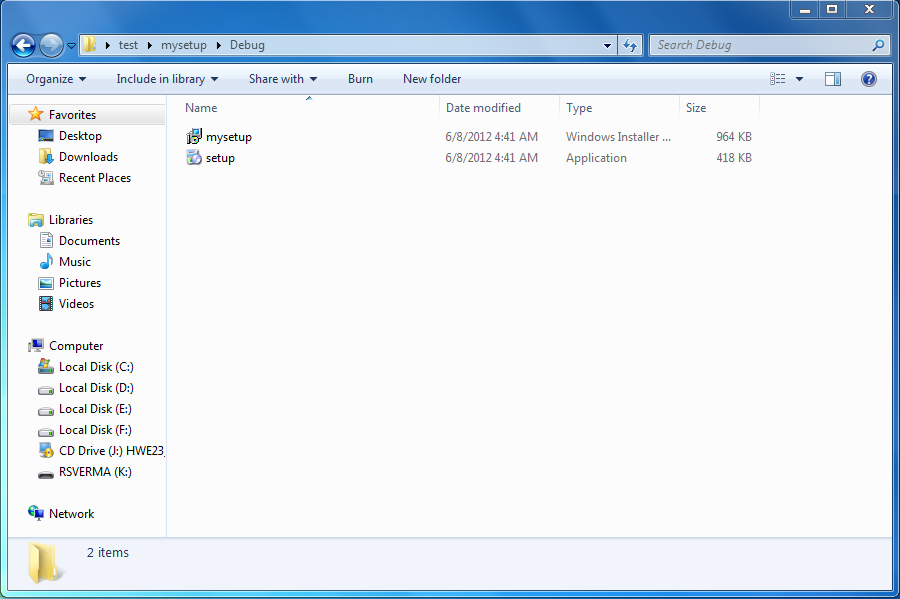Toggle the preview pane

(833, 79)
